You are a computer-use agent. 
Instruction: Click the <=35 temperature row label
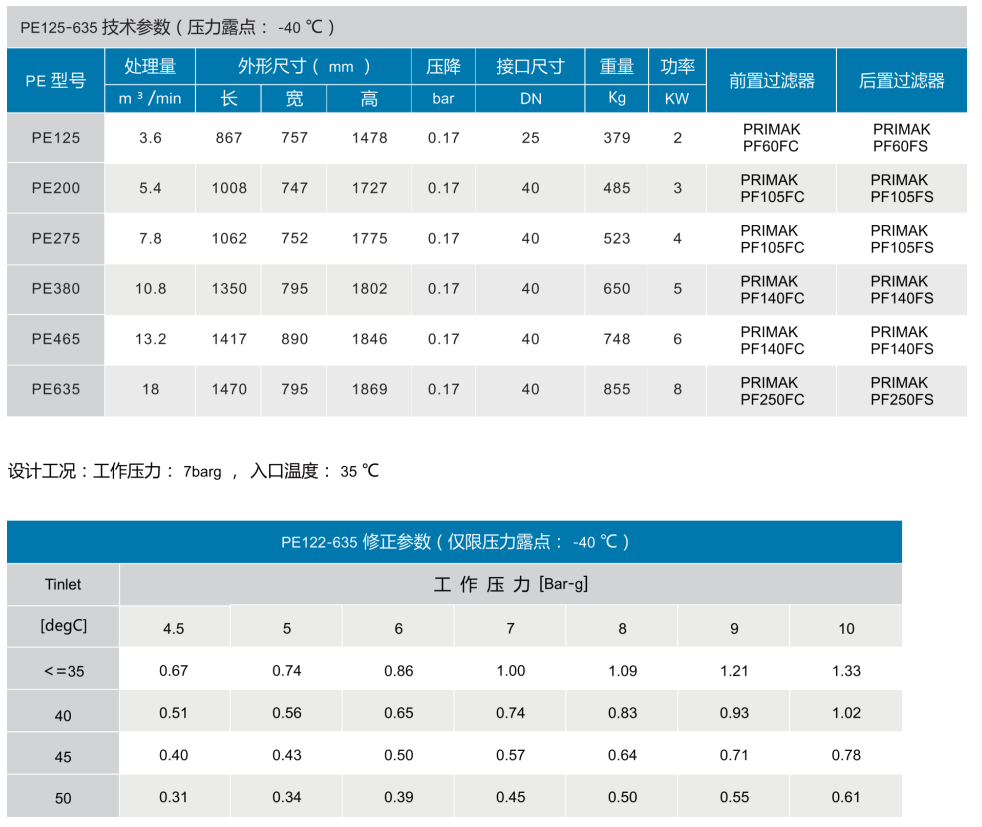click(x=63, y=672)
